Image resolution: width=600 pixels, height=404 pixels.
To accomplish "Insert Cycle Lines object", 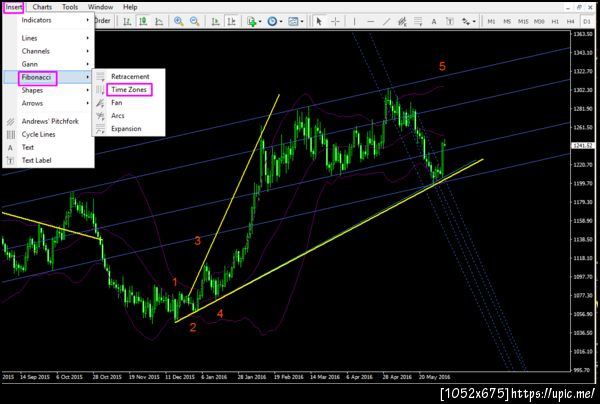I will tap(49, 134).
